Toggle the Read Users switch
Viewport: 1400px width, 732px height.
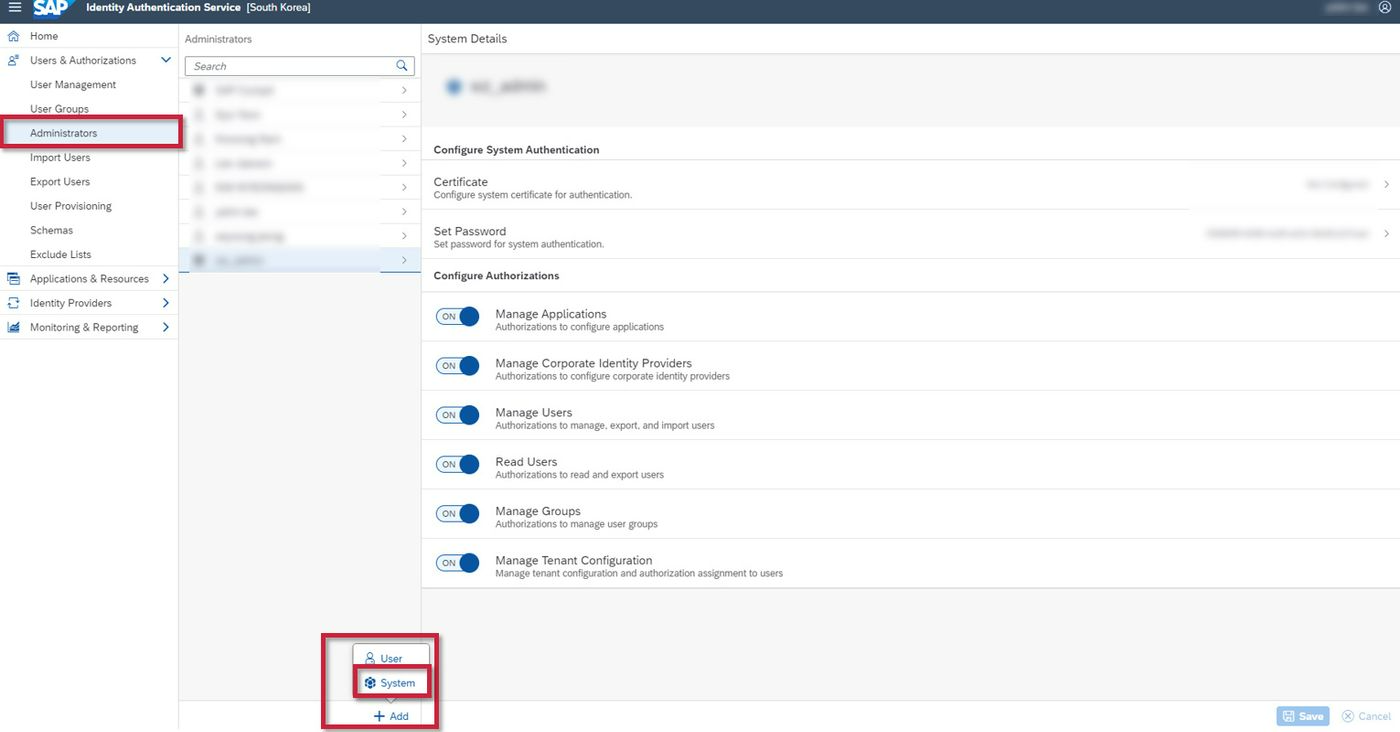[458, 464]
